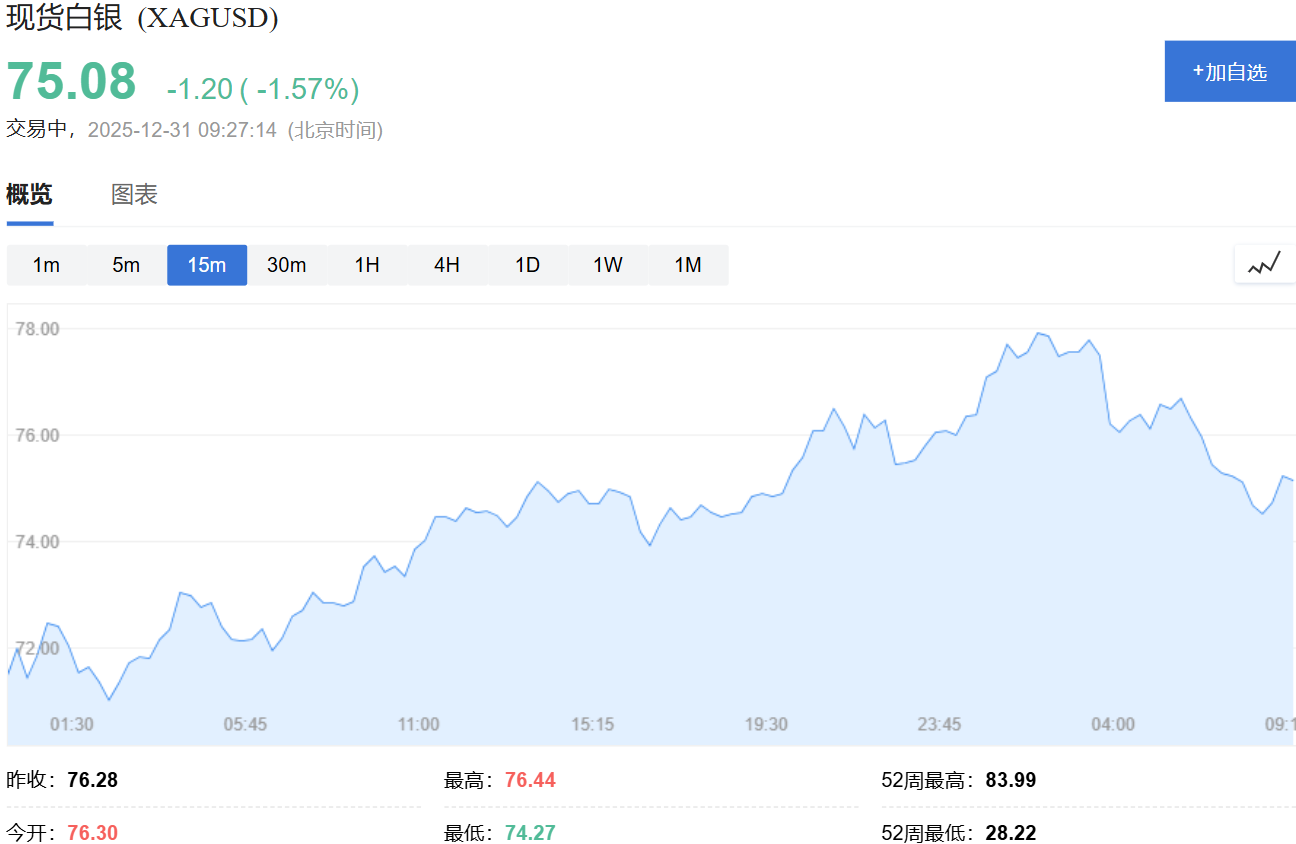Viewport: 1296px width, 844px height.
Task: Click the 最低 value 74.27
Action: click(x=530, y=833)
